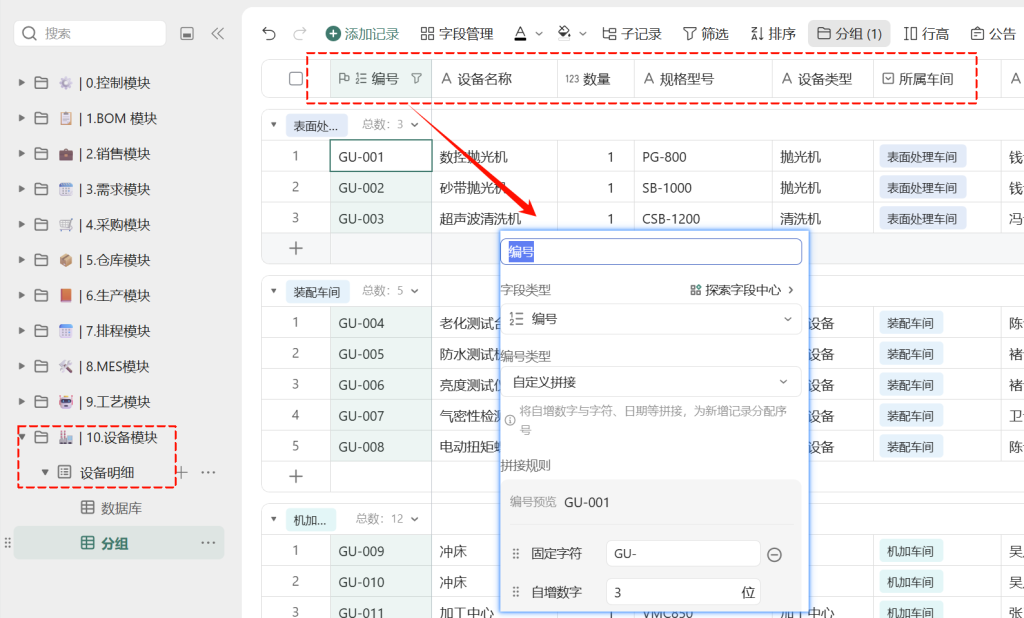Open the 筛选 filter menu
1024x618 pixels.
click(705, 33)
